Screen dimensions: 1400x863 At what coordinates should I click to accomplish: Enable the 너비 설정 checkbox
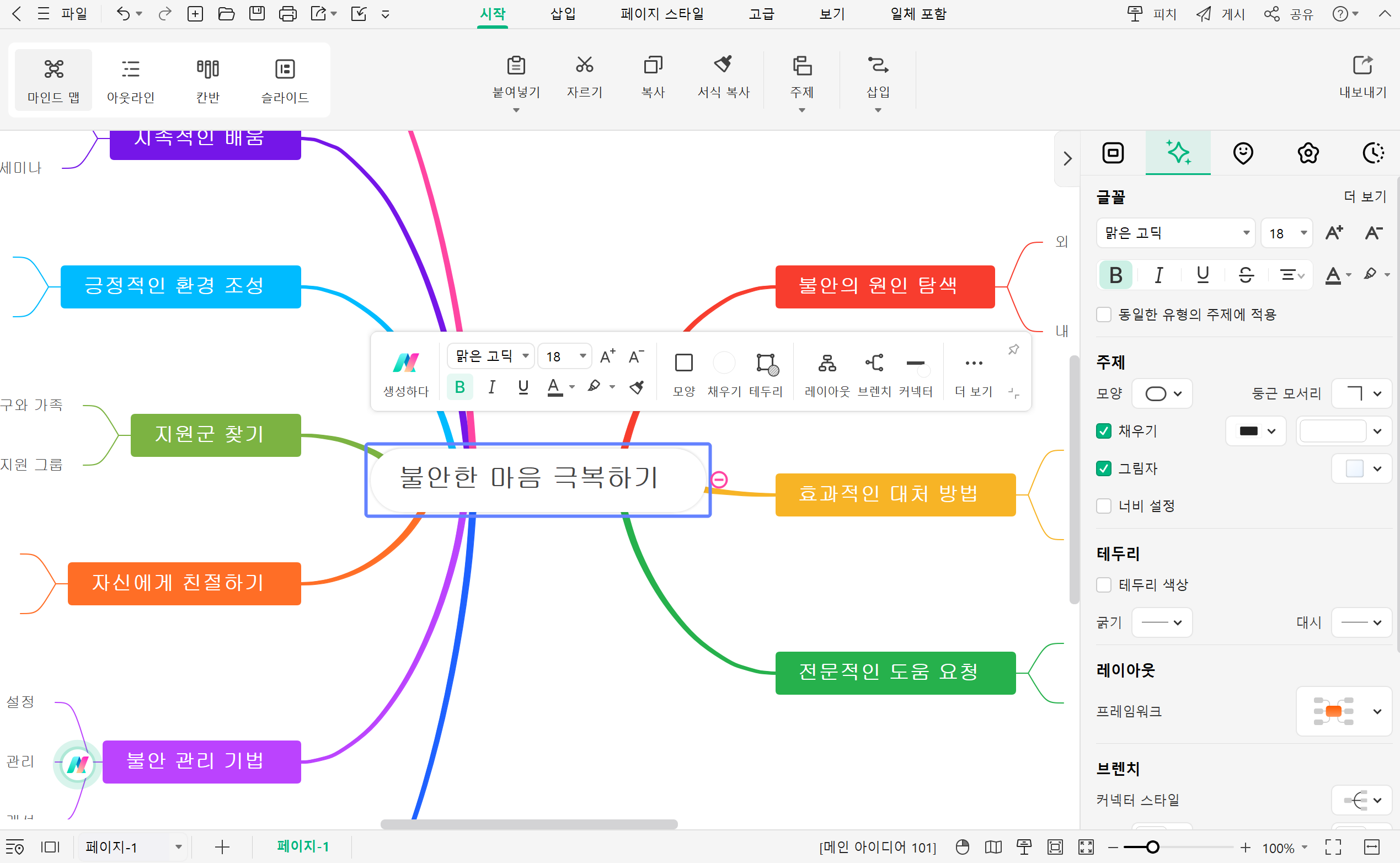[x=1104, y=507]
